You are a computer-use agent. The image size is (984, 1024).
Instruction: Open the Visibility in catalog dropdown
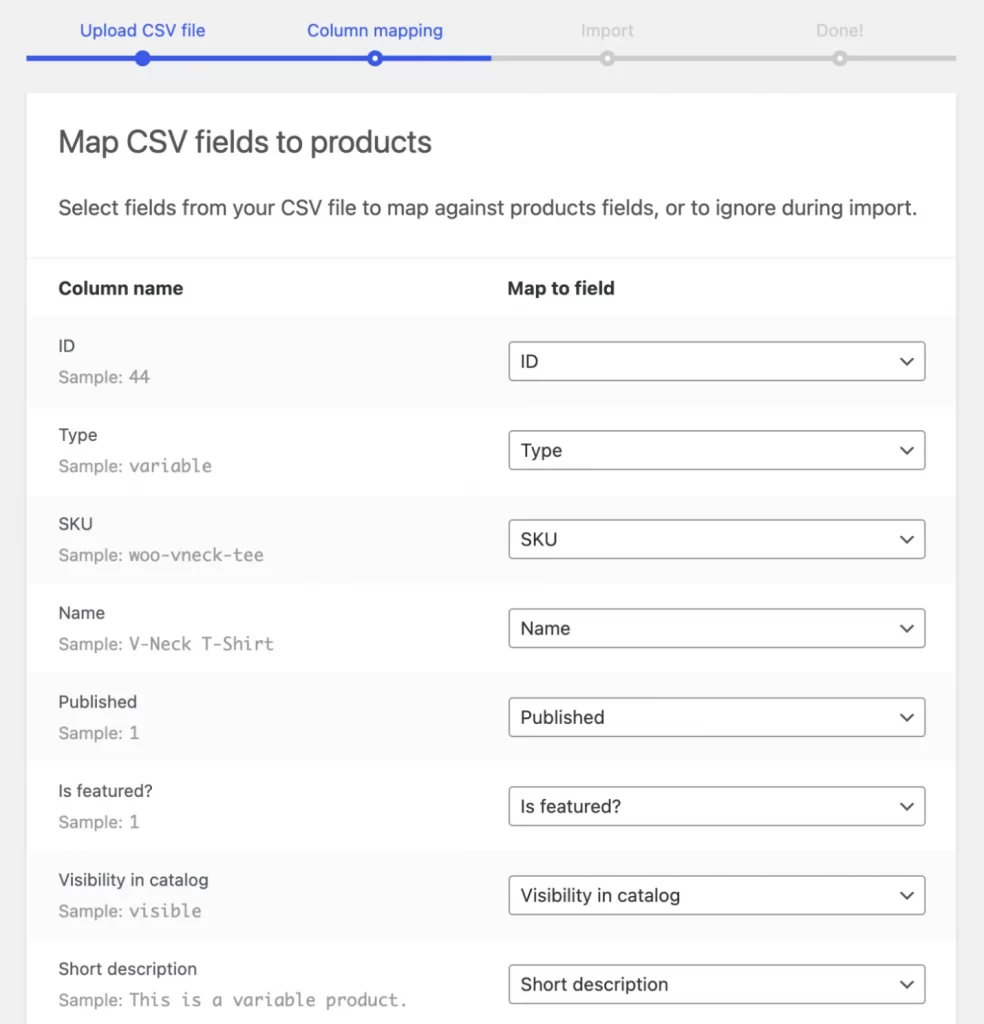click(x=716, y=895)
